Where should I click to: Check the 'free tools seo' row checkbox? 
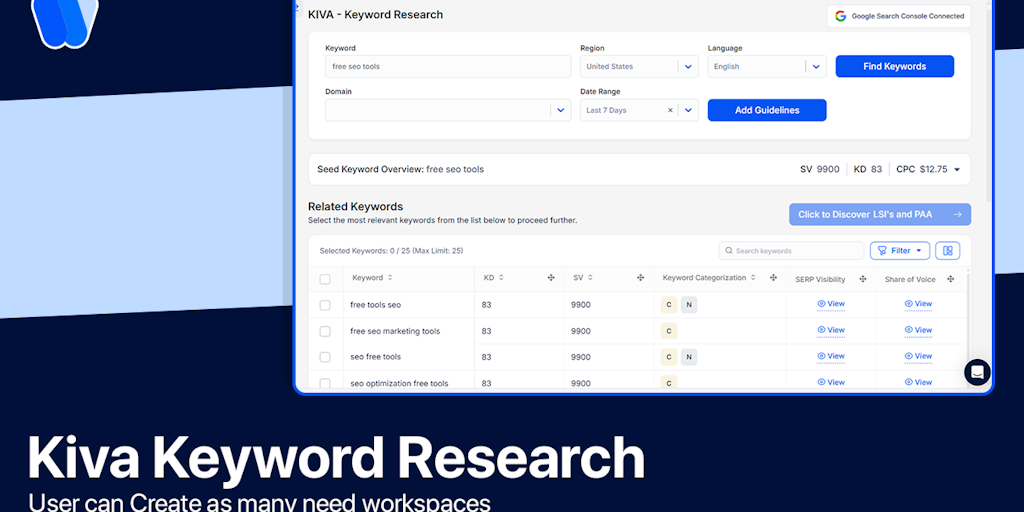[x=325, y=305]
